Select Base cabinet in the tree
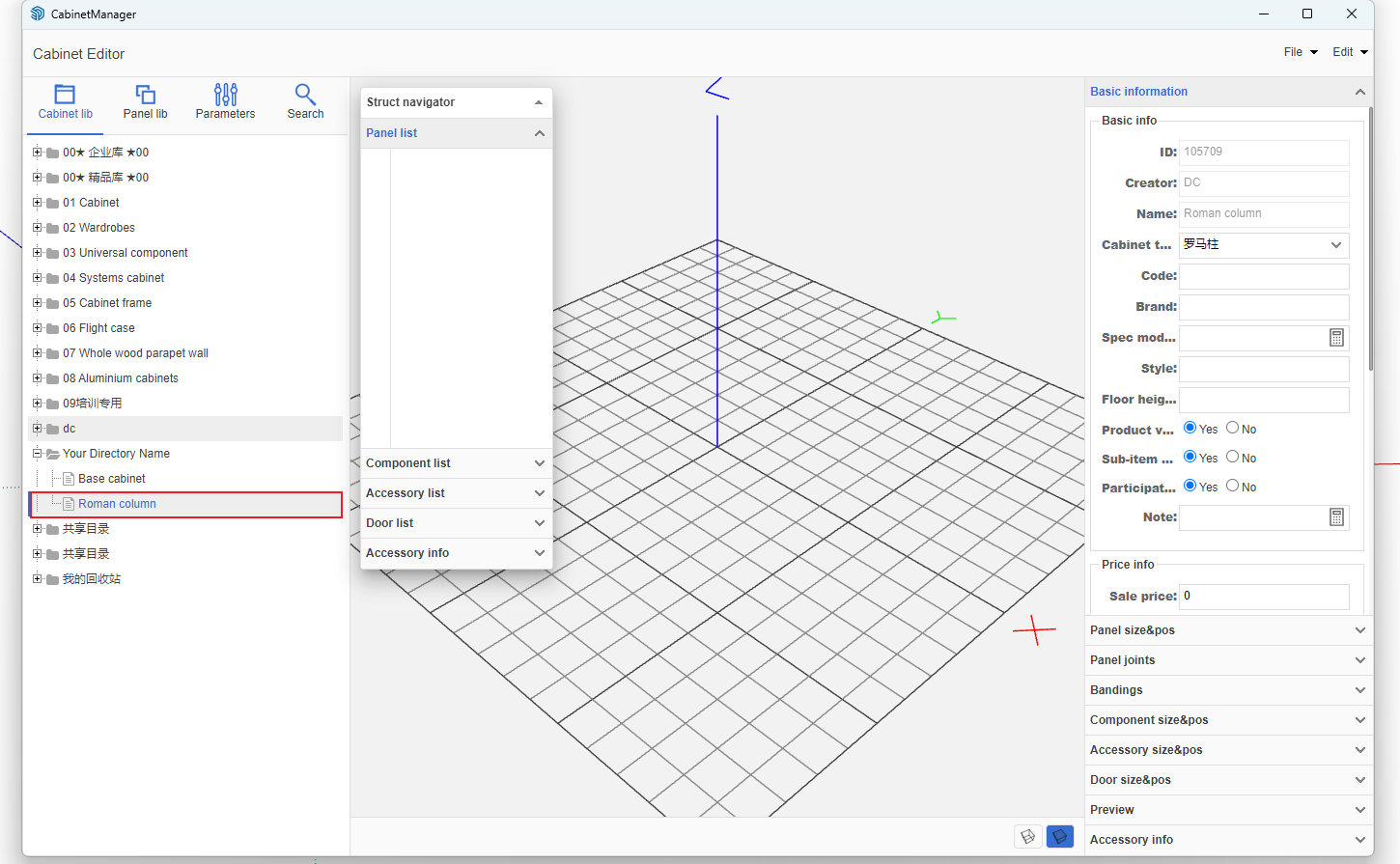 coord(112,479)
